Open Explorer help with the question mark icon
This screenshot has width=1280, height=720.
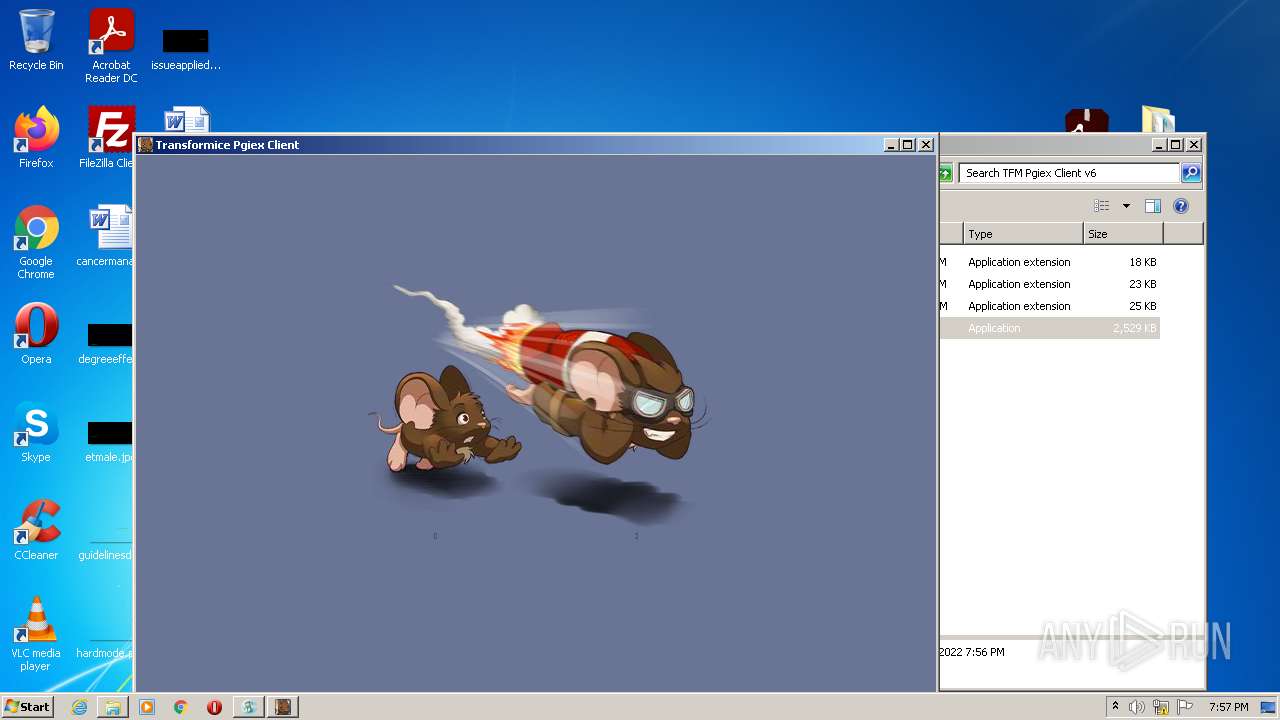pos(1181,206)
